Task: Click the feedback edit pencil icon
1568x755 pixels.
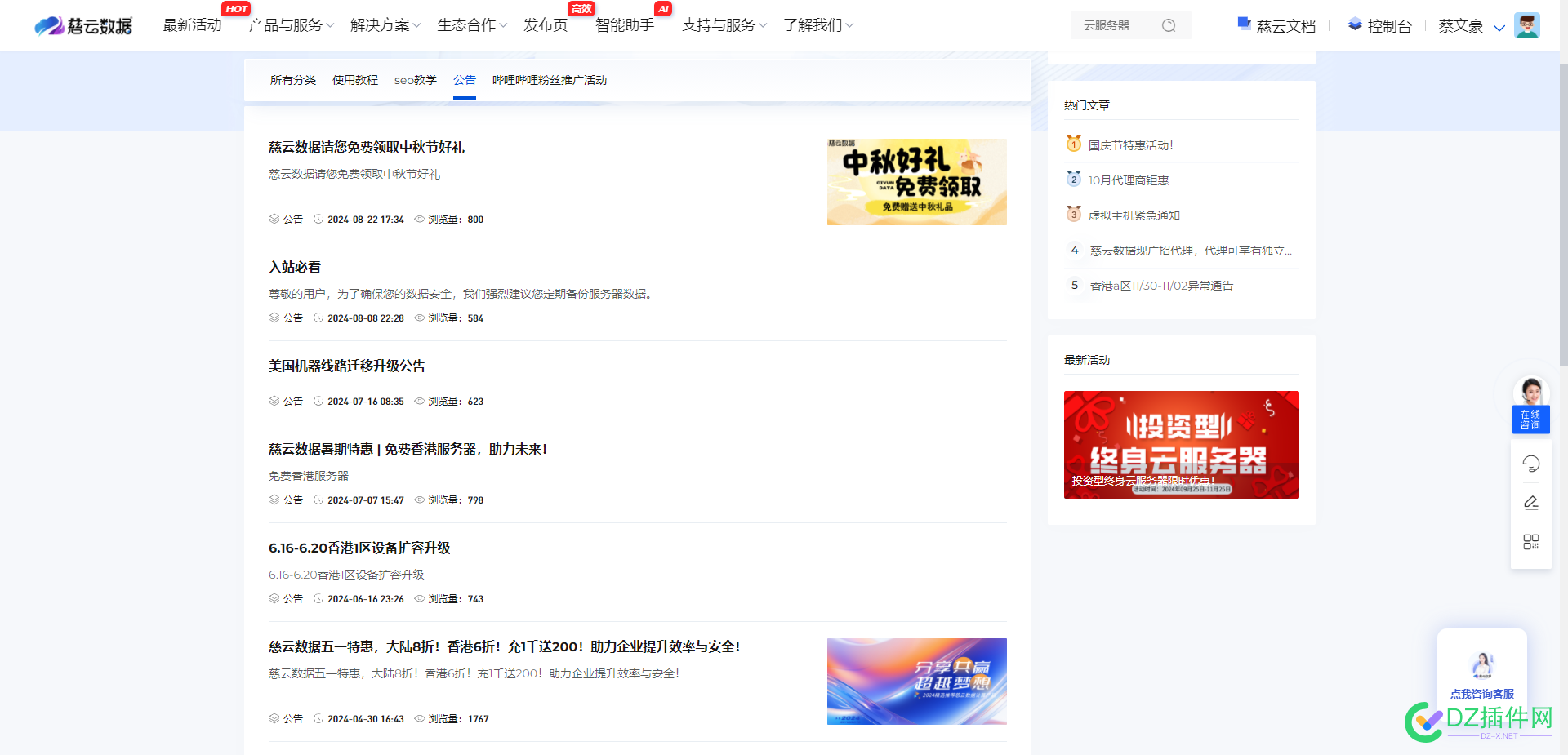Action: click(1531, 503)
